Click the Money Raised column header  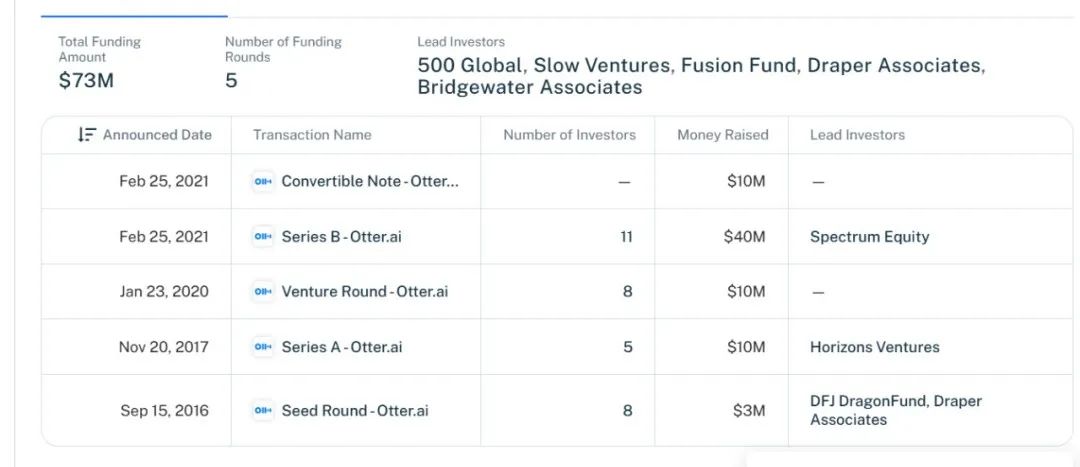[723, 135]
